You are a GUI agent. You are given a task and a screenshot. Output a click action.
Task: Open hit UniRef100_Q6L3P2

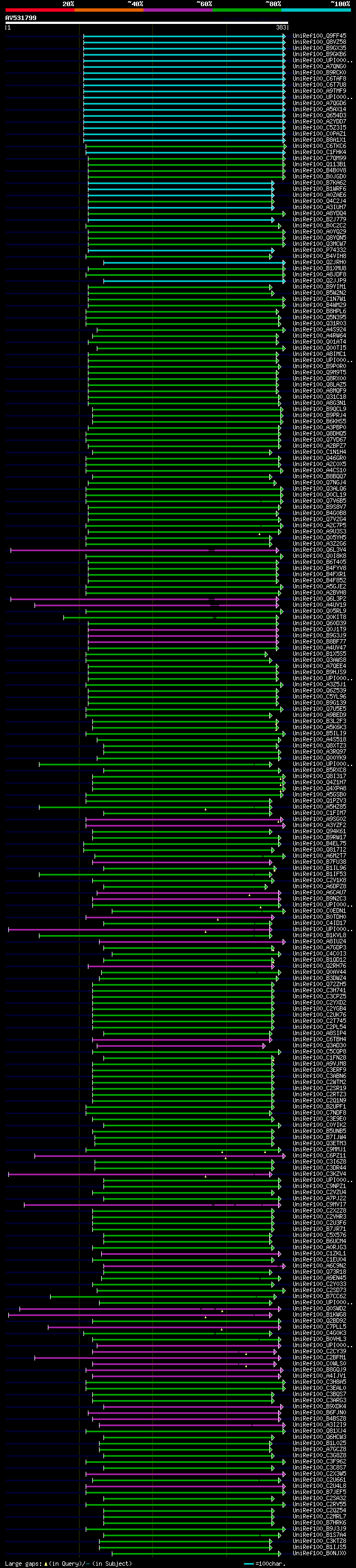pyautogui.click(x=319, y=598)
